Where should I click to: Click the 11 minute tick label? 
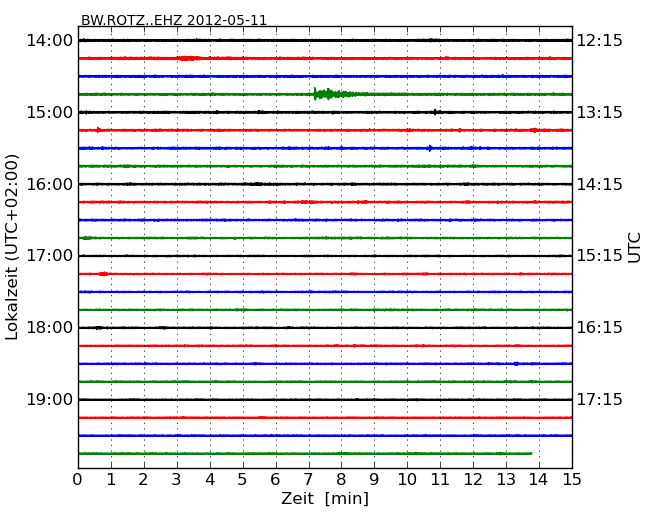(x=440, y=480)
